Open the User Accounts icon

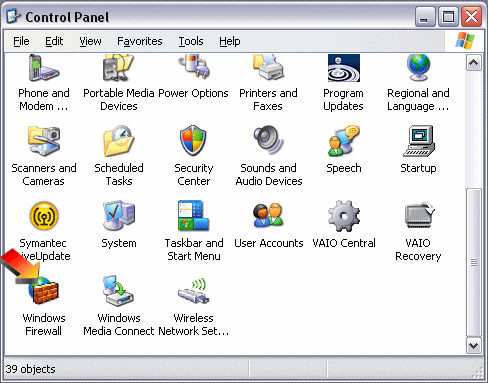[268, 215]
